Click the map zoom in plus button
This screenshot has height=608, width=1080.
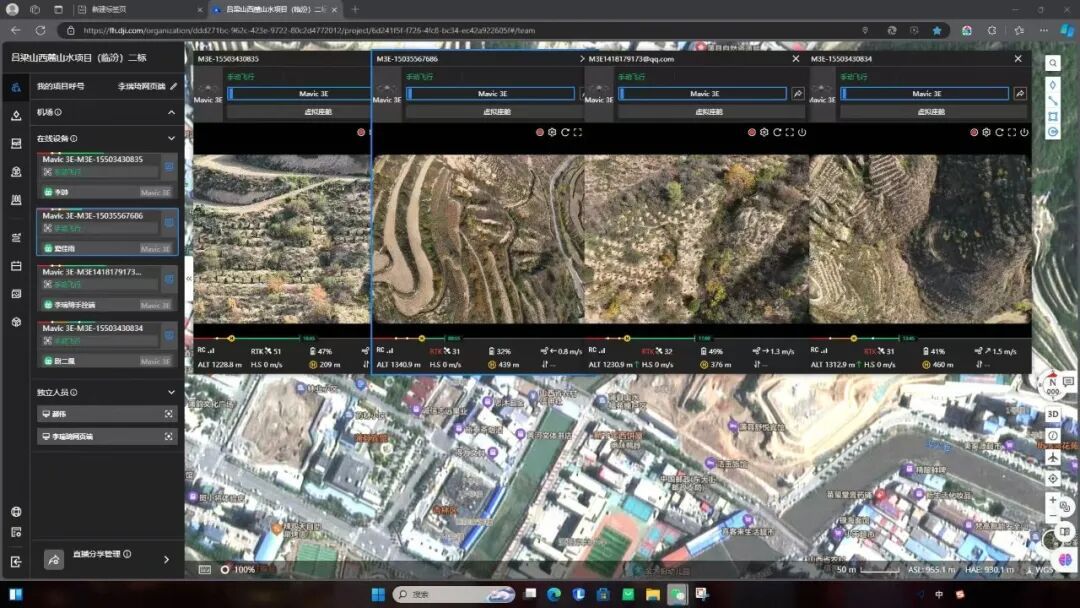tap(1053, 500)
